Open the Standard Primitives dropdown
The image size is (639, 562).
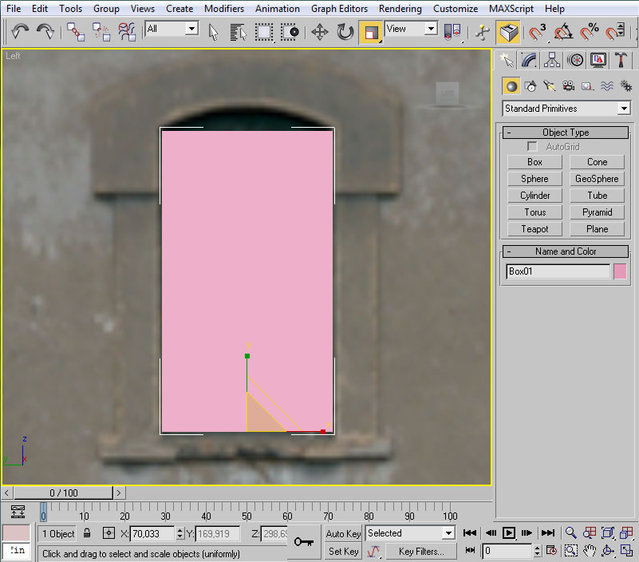click(x=566, y=108)
